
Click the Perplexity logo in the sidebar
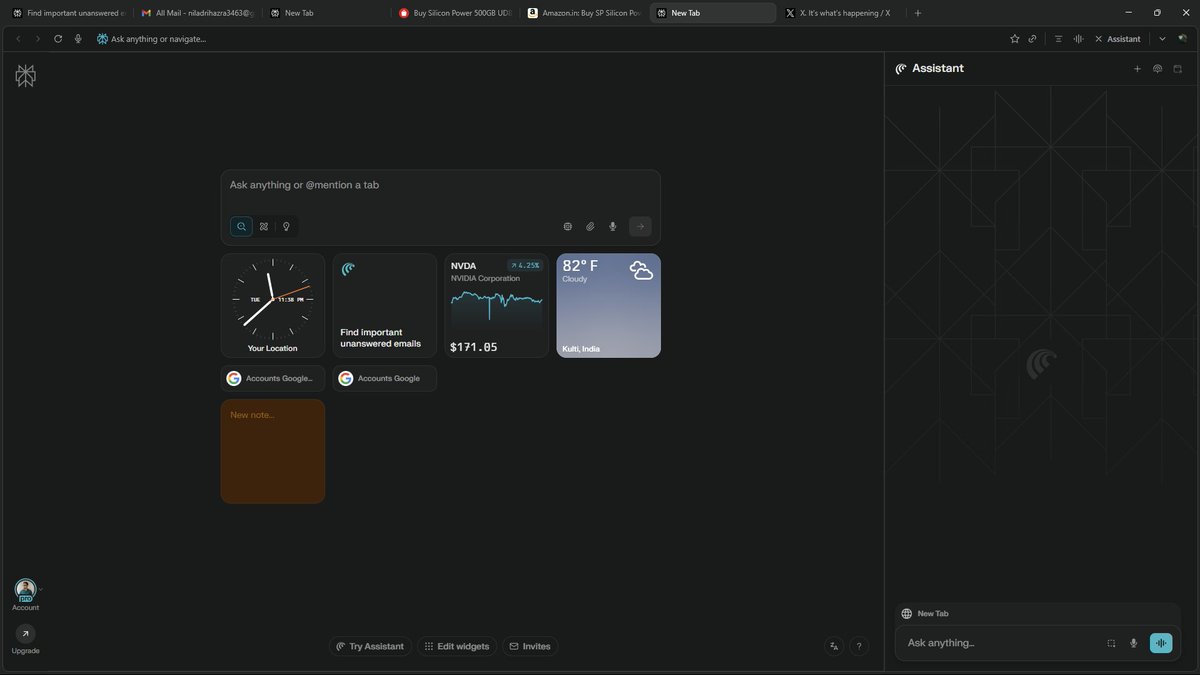(26, 76)
